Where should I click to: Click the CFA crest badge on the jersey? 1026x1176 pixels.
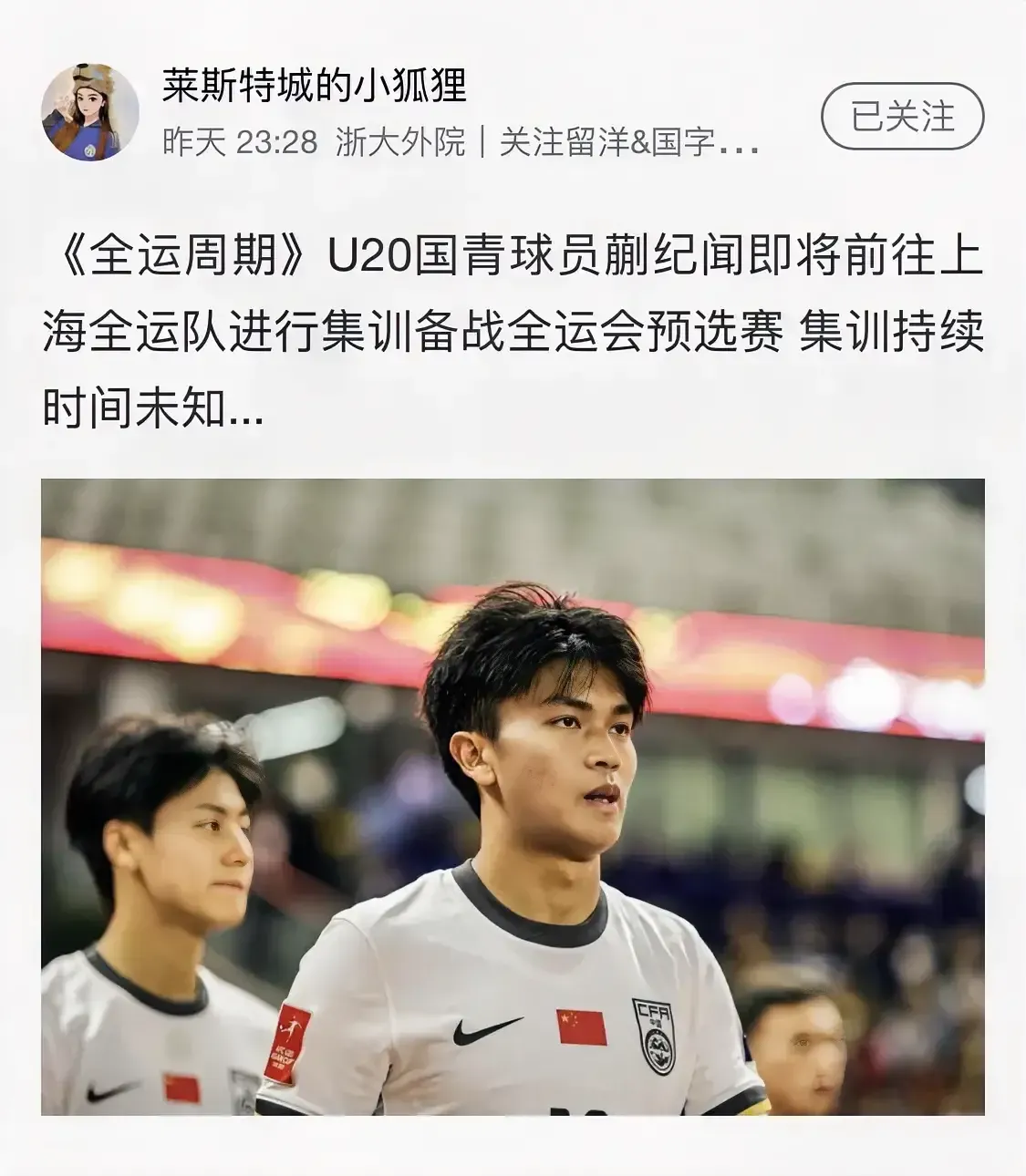point(655,1035)
